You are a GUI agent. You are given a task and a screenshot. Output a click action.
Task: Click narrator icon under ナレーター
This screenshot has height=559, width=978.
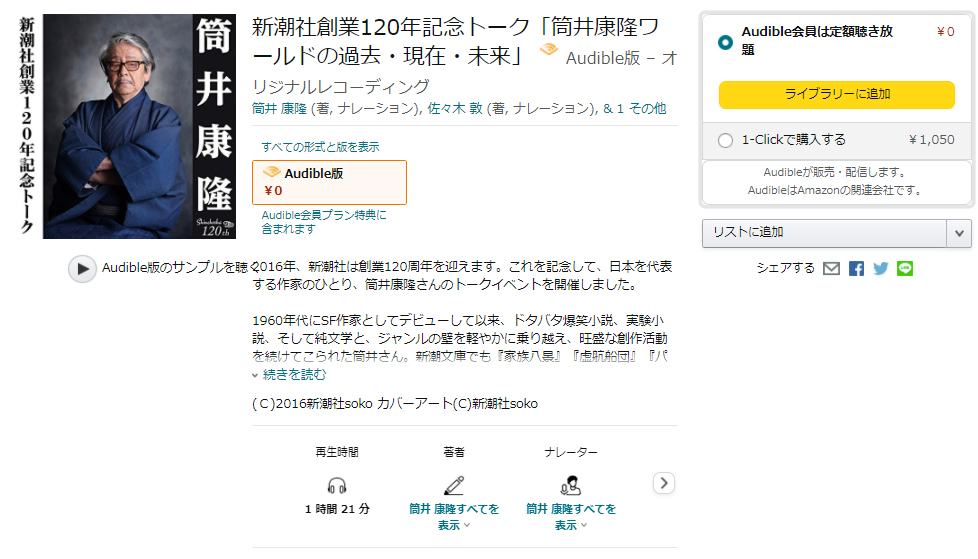pos(570,485)
